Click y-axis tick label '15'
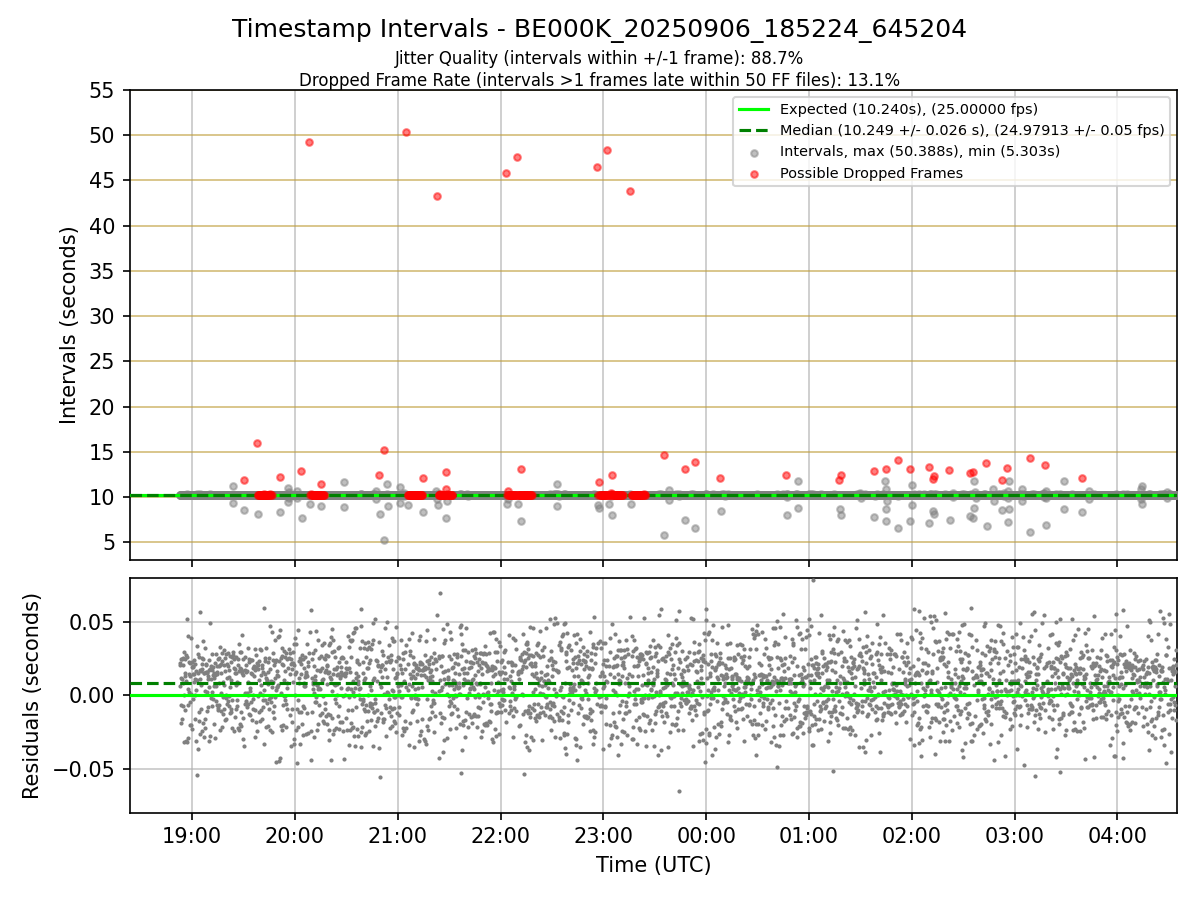This screenshot has height=900, width=1200. click(x=103, y=452)
